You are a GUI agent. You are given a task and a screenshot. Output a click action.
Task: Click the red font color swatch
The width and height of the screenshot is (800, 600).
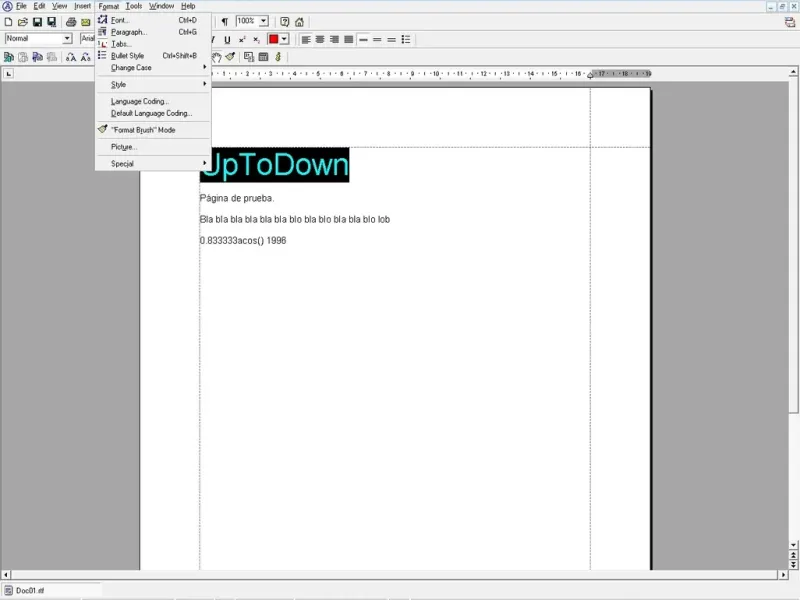(x=273, y=39)
